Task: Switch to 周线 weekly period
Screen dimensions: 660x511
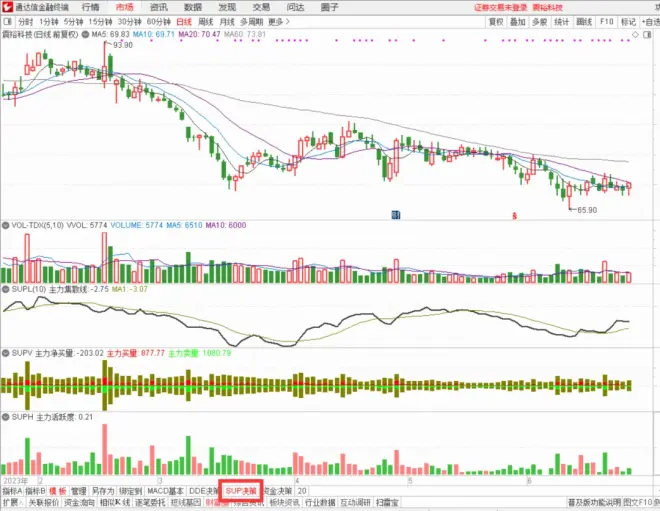Action: click(x=206, y=21)
